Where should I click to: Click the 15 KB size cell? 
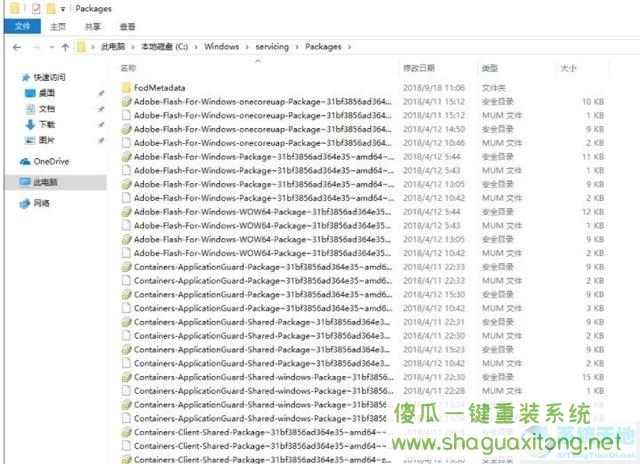click(593, 377)
